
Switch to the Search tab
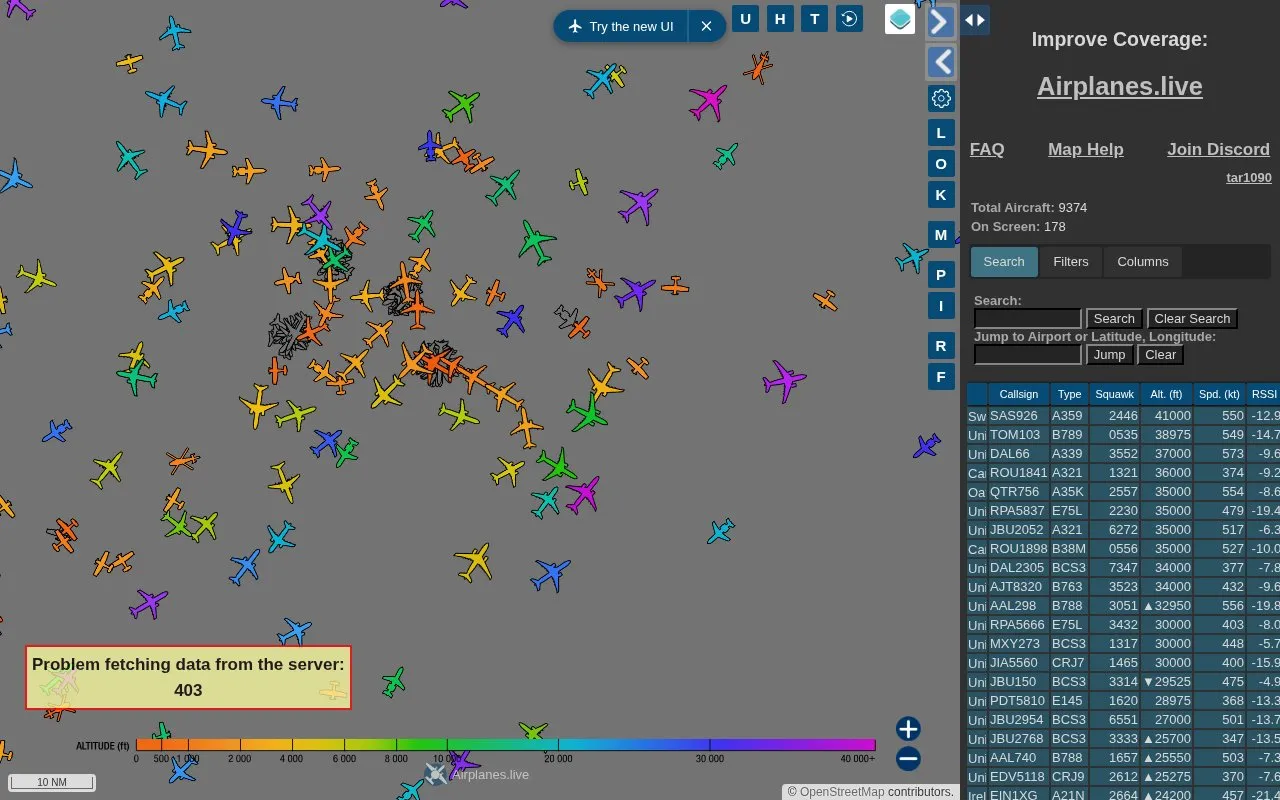1004,262
